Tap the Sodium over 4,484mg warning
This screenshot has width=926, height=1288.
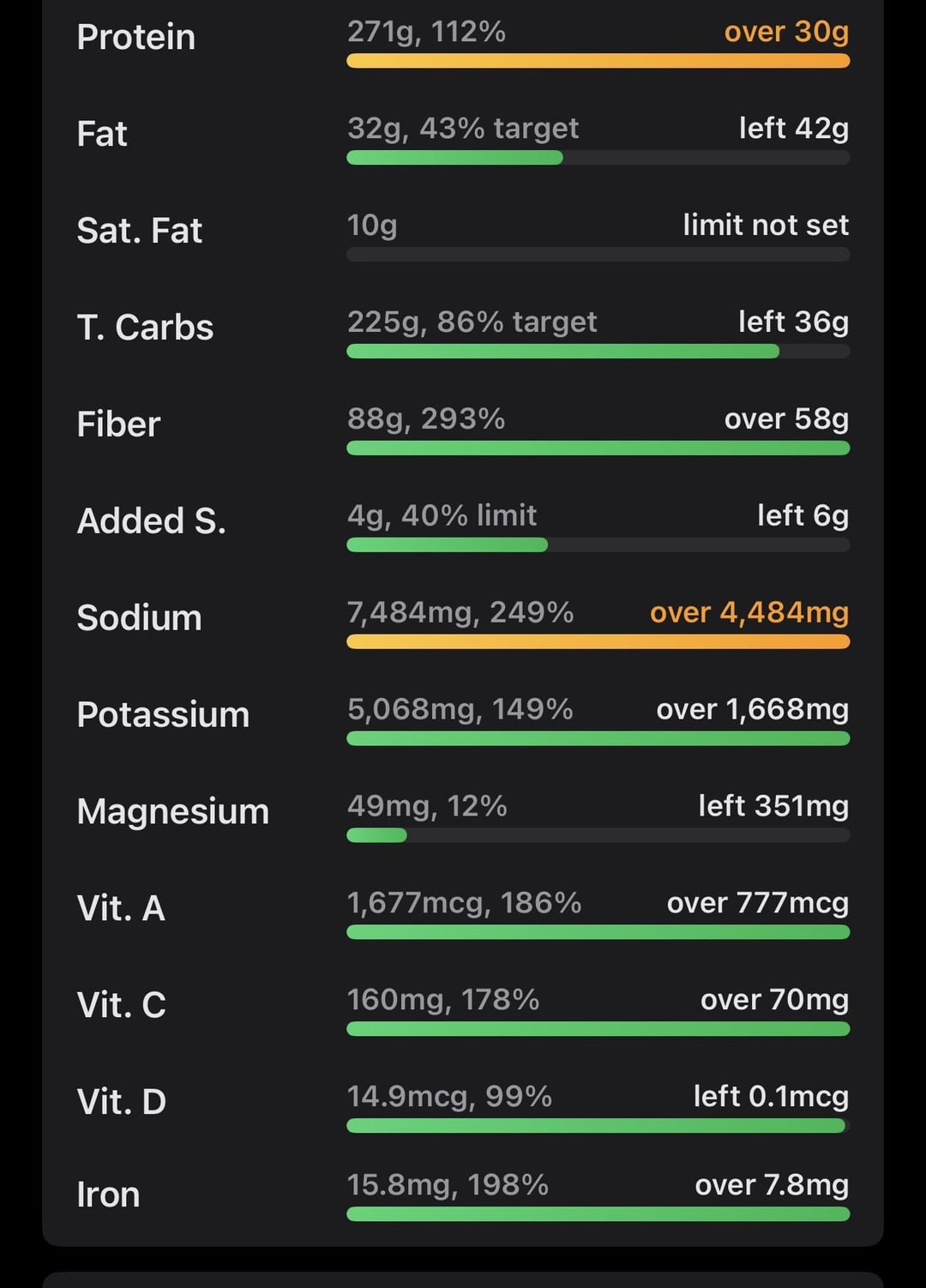point(749,612)
